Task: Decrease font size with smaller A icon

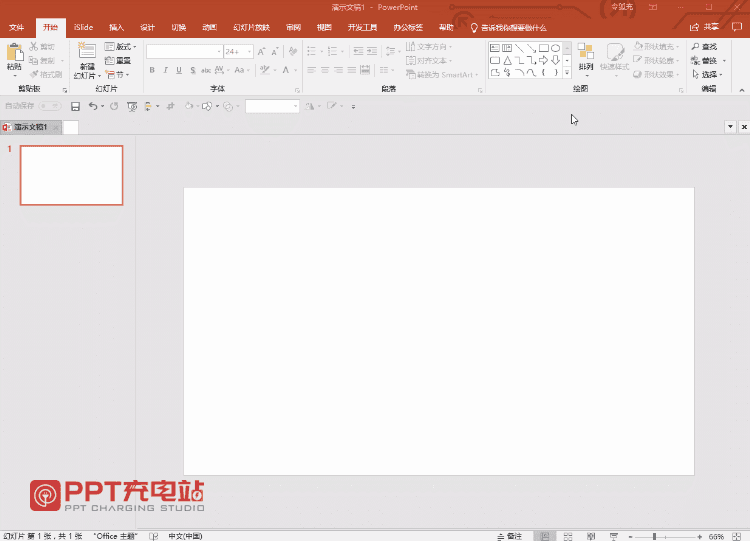Action: tap(275, 52)
